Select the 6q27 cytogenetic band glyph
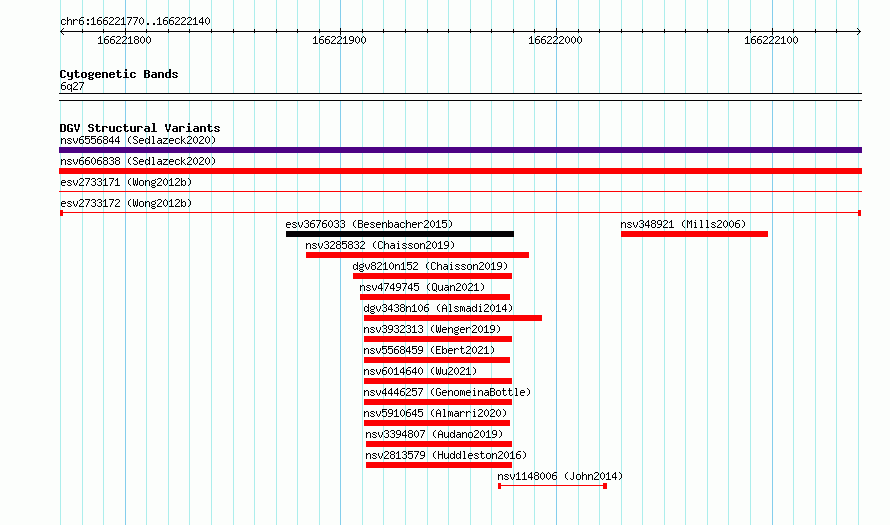 460,97
